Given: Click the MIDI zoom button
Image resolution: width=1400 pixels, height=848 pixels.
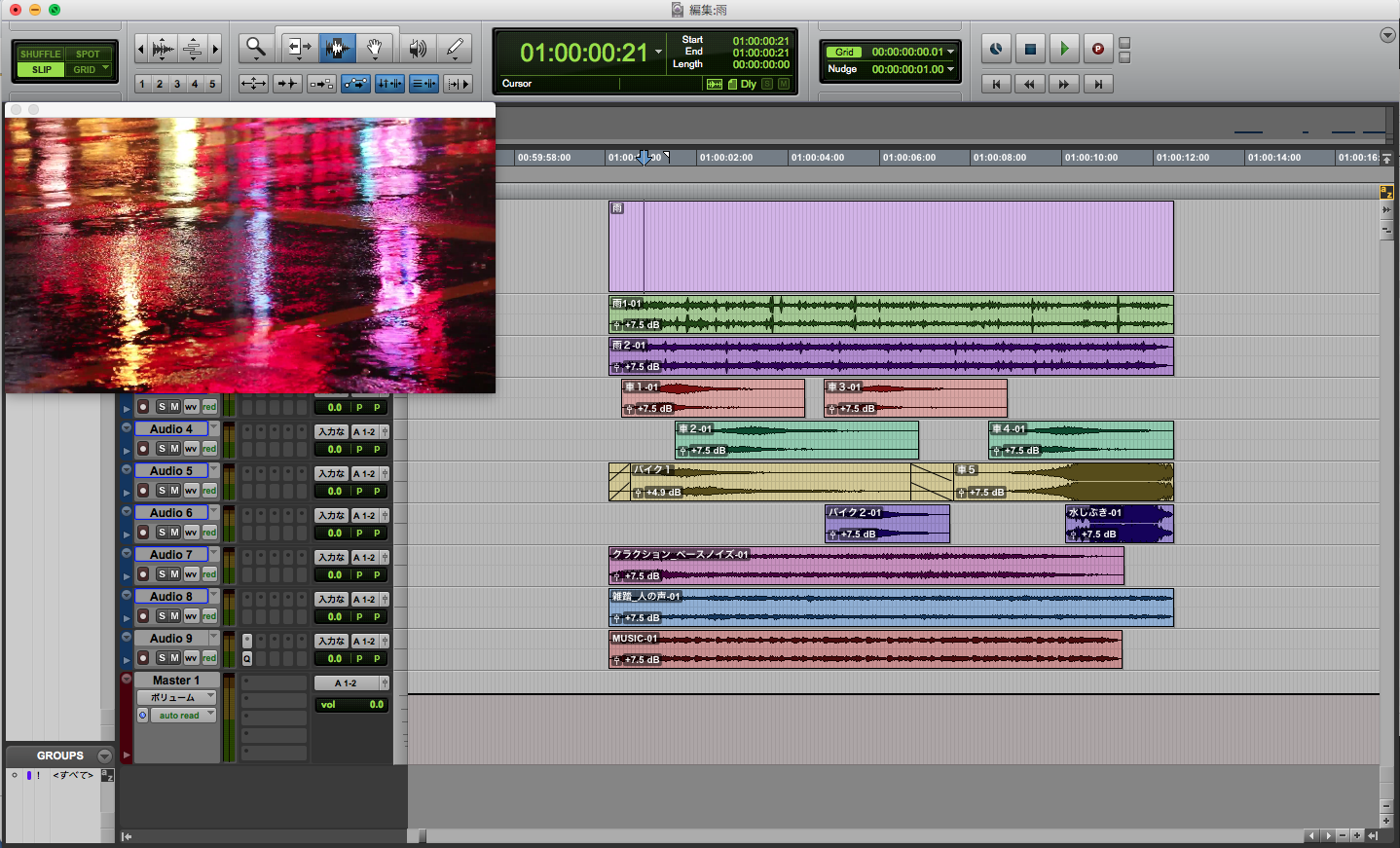Looking at the screenshot, I should [x=193, y=48].
